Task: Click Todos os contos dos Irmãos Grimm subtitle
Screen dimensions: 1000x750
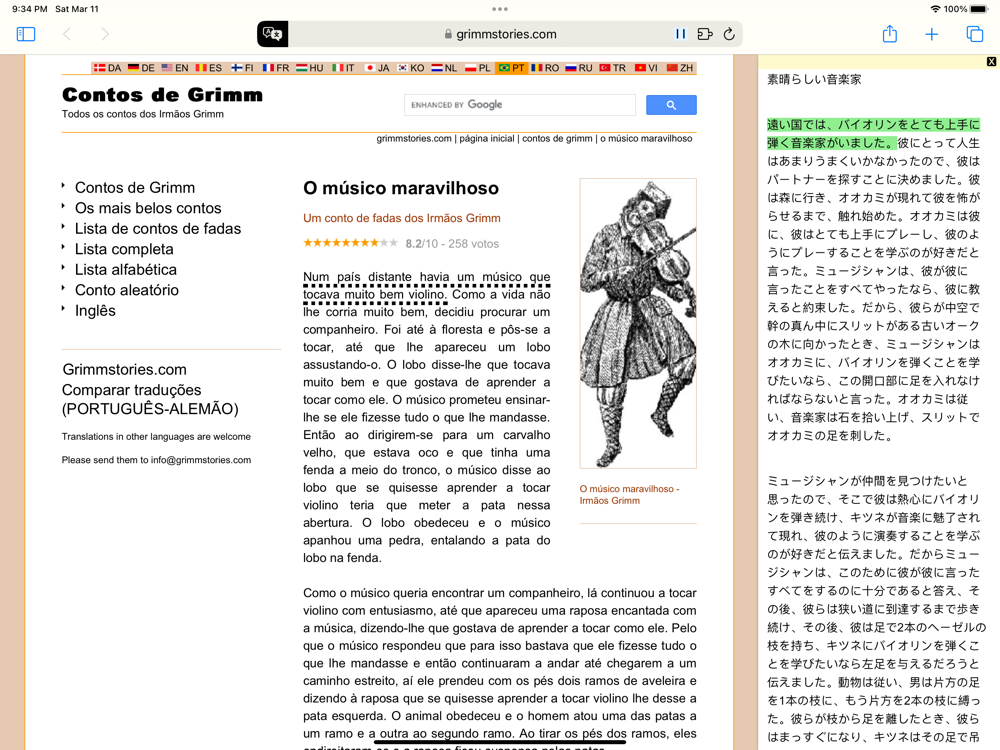Action: pos(143,114)
